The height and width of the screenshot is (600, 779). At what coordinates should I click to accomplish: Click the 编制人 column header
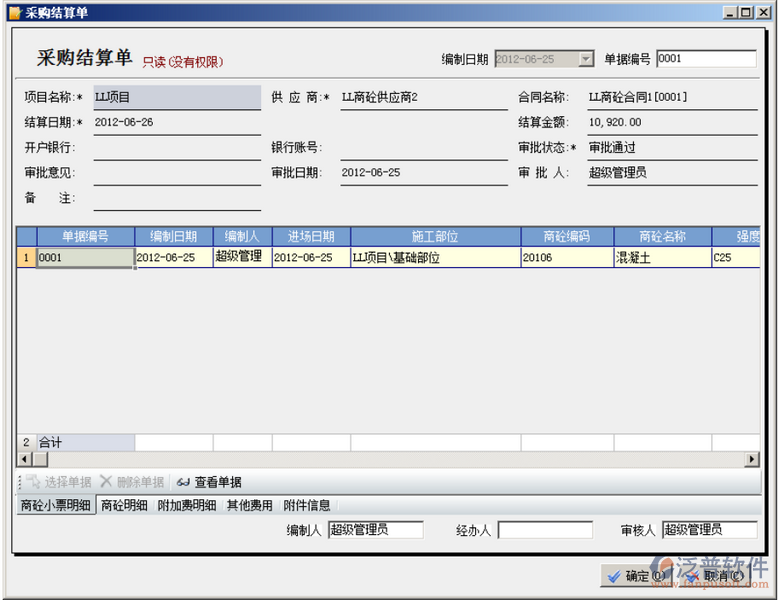(x=242, y=236)
